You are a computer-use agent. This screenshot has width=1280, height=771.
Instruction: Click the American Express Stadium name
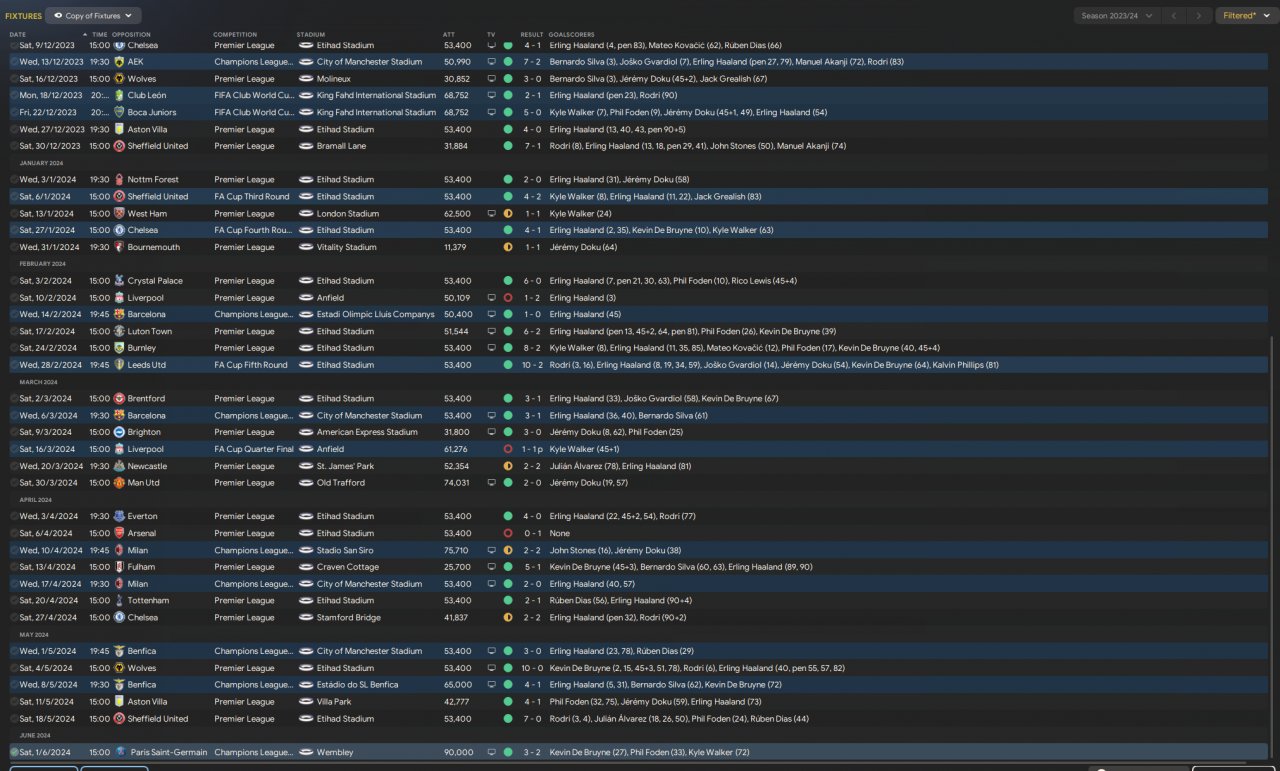pyautogui.click(x=367, y=432)
